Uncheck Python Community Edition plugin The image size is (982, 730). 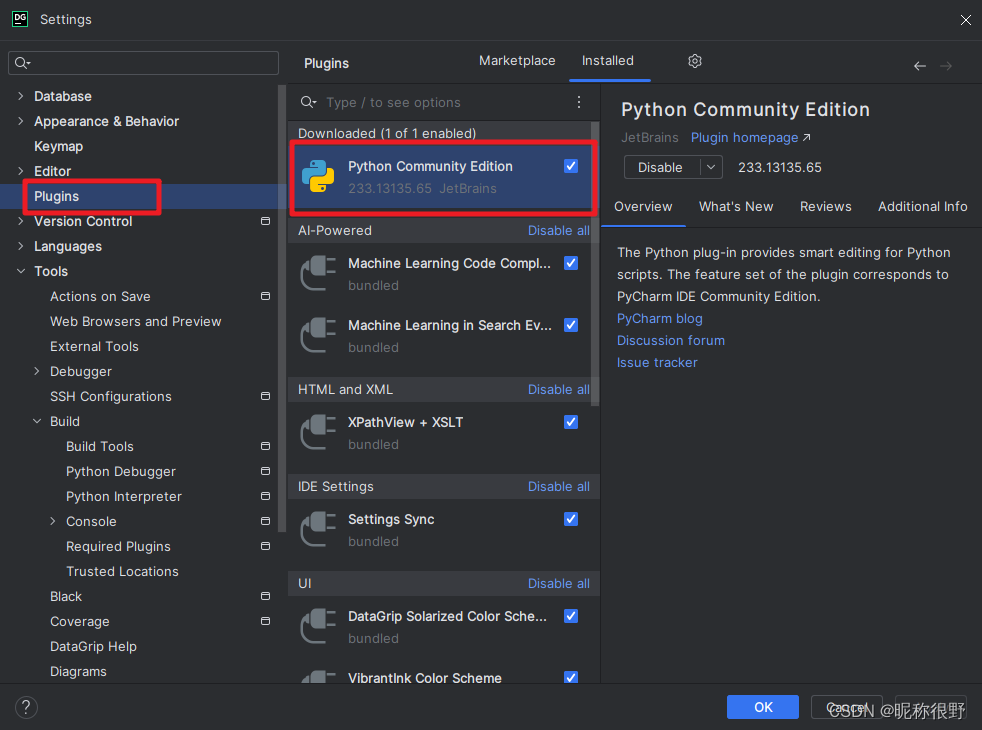[x=571, y=166]
